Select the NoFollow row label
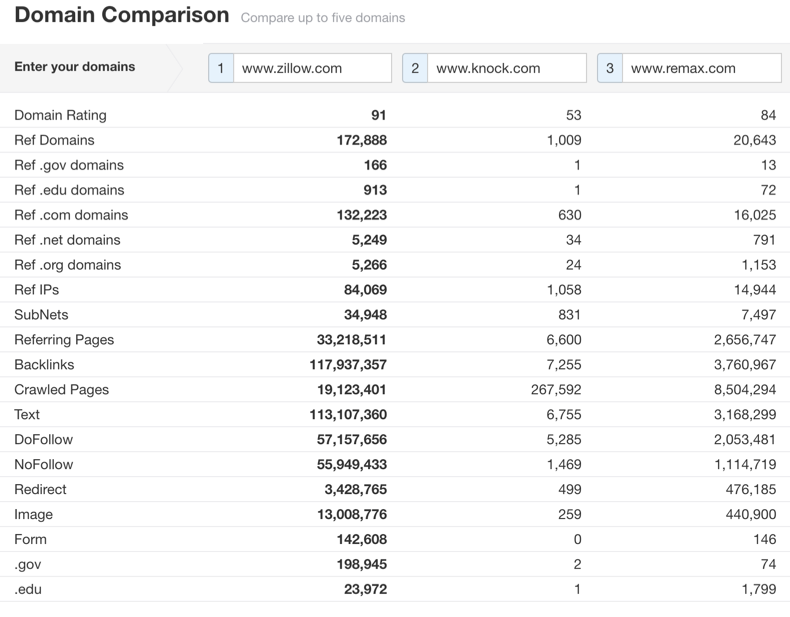The height and width of the screenshot is (617, 790). pyautogui.click(x=44, y=464)
